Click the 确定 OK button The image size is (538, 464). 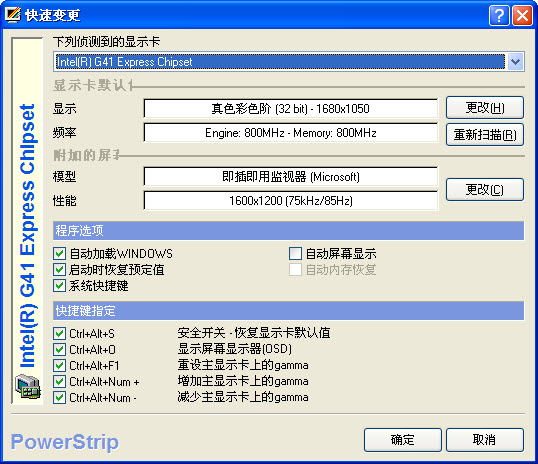tap(402, 440)
